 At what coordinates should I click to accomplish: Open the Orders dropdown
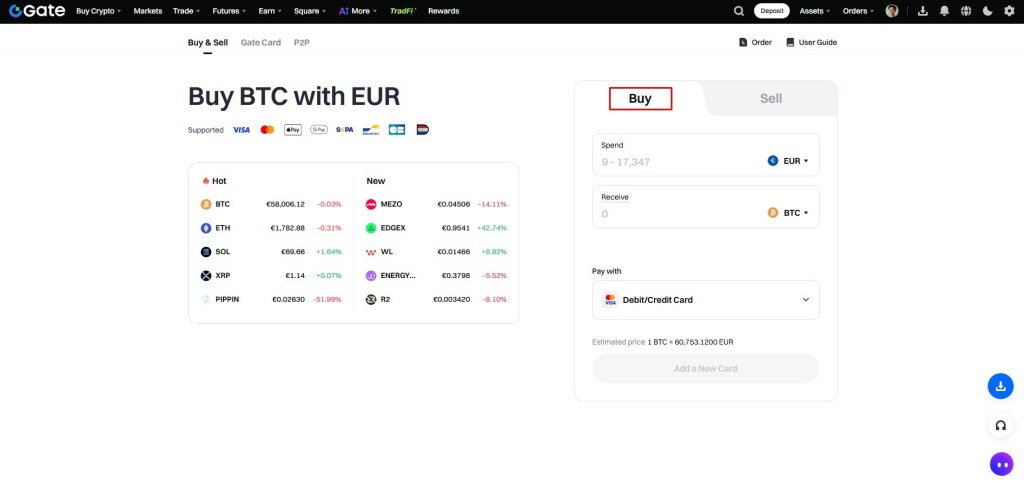(858, 11)
